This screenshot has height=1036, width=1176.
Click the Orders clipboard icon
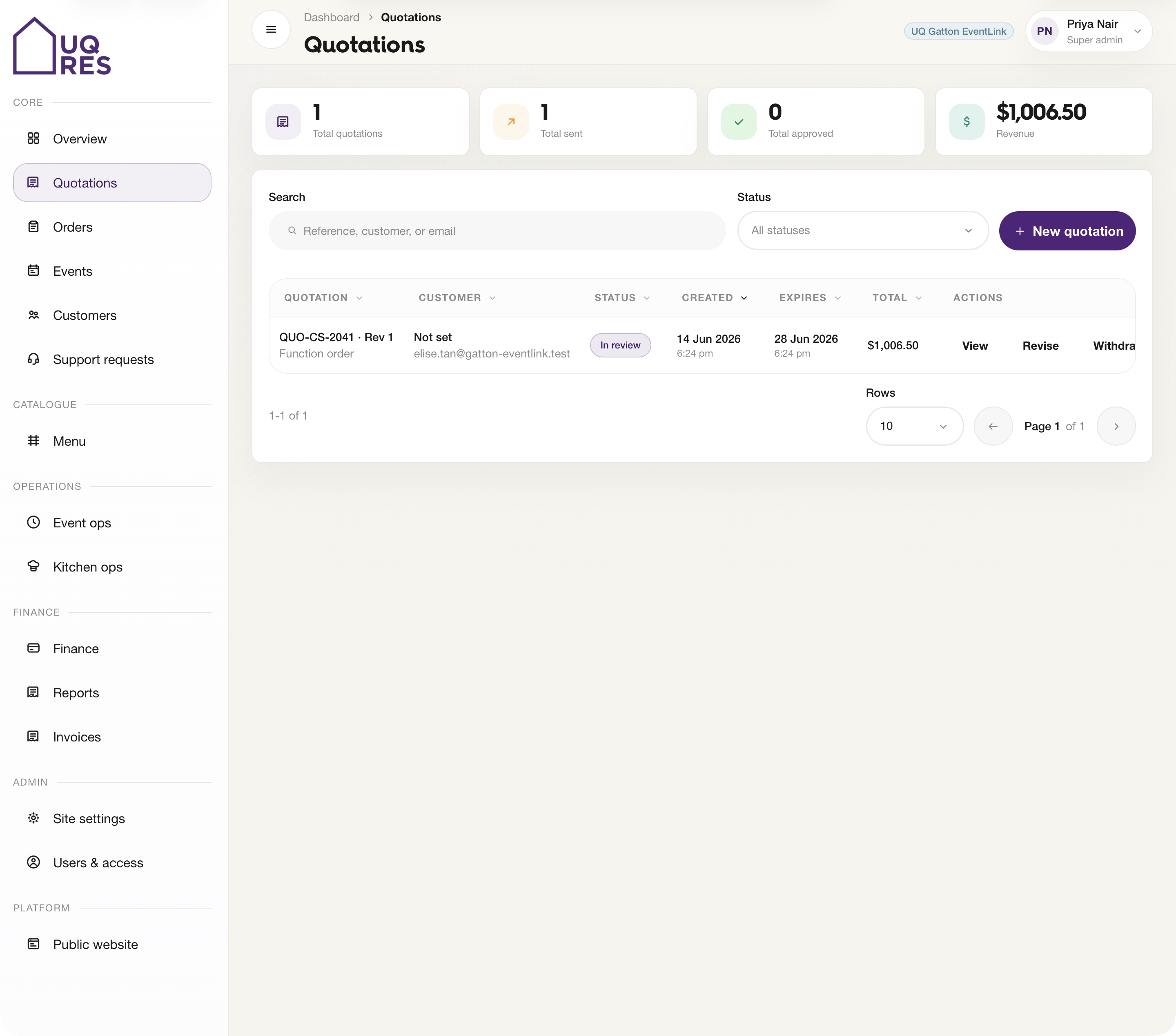(x=33, y=227)
